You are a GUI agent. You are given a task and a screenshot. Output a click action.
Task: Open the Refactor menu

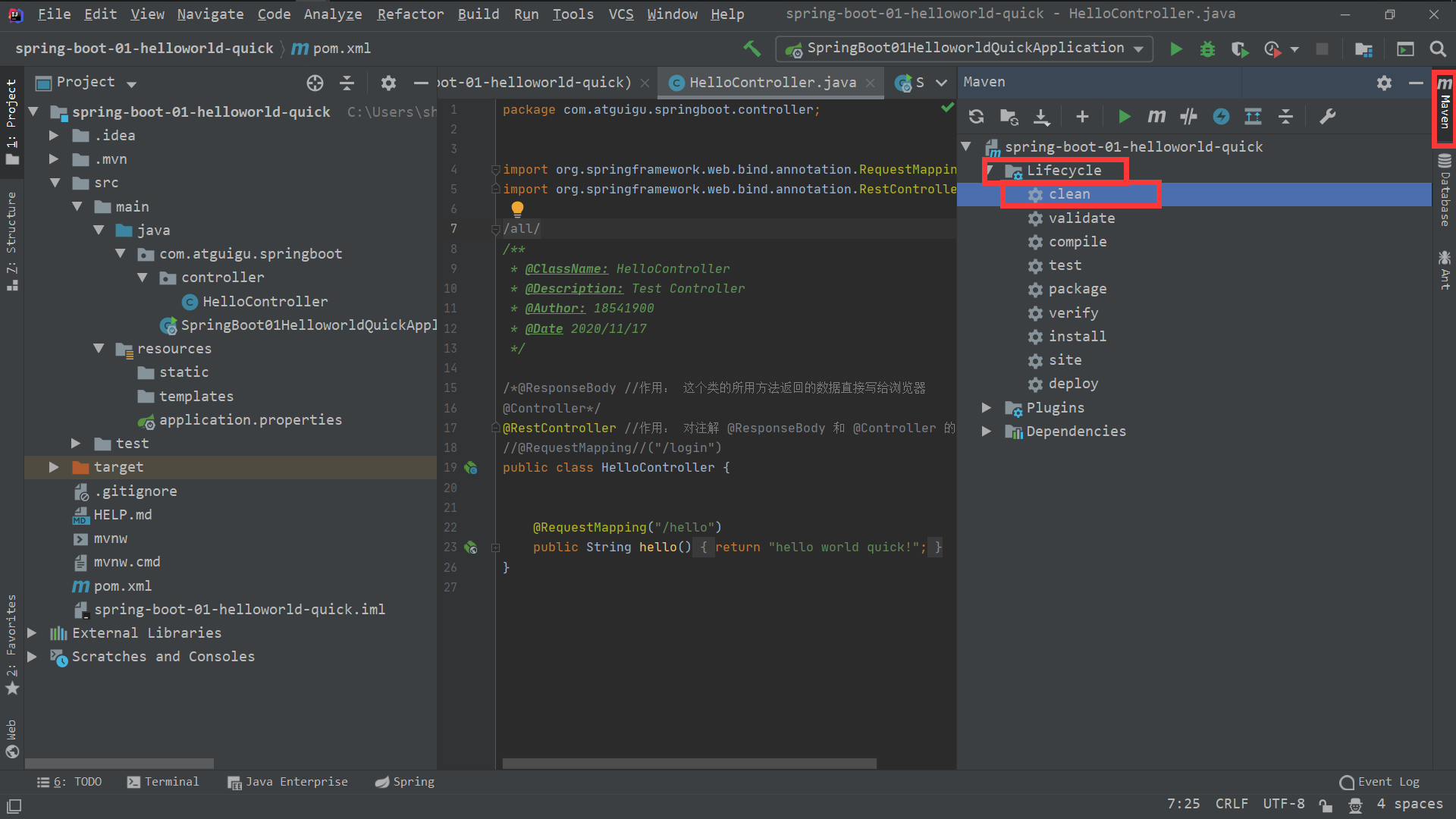click(x=410, y=14)
